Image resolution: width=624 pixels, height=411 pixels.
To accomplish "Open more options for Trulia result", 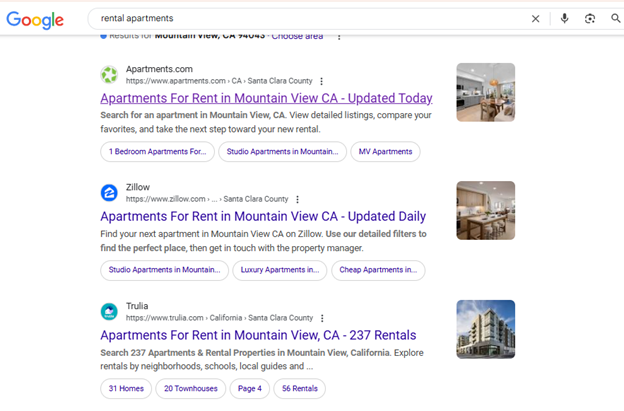I will (x=322, y=318).
